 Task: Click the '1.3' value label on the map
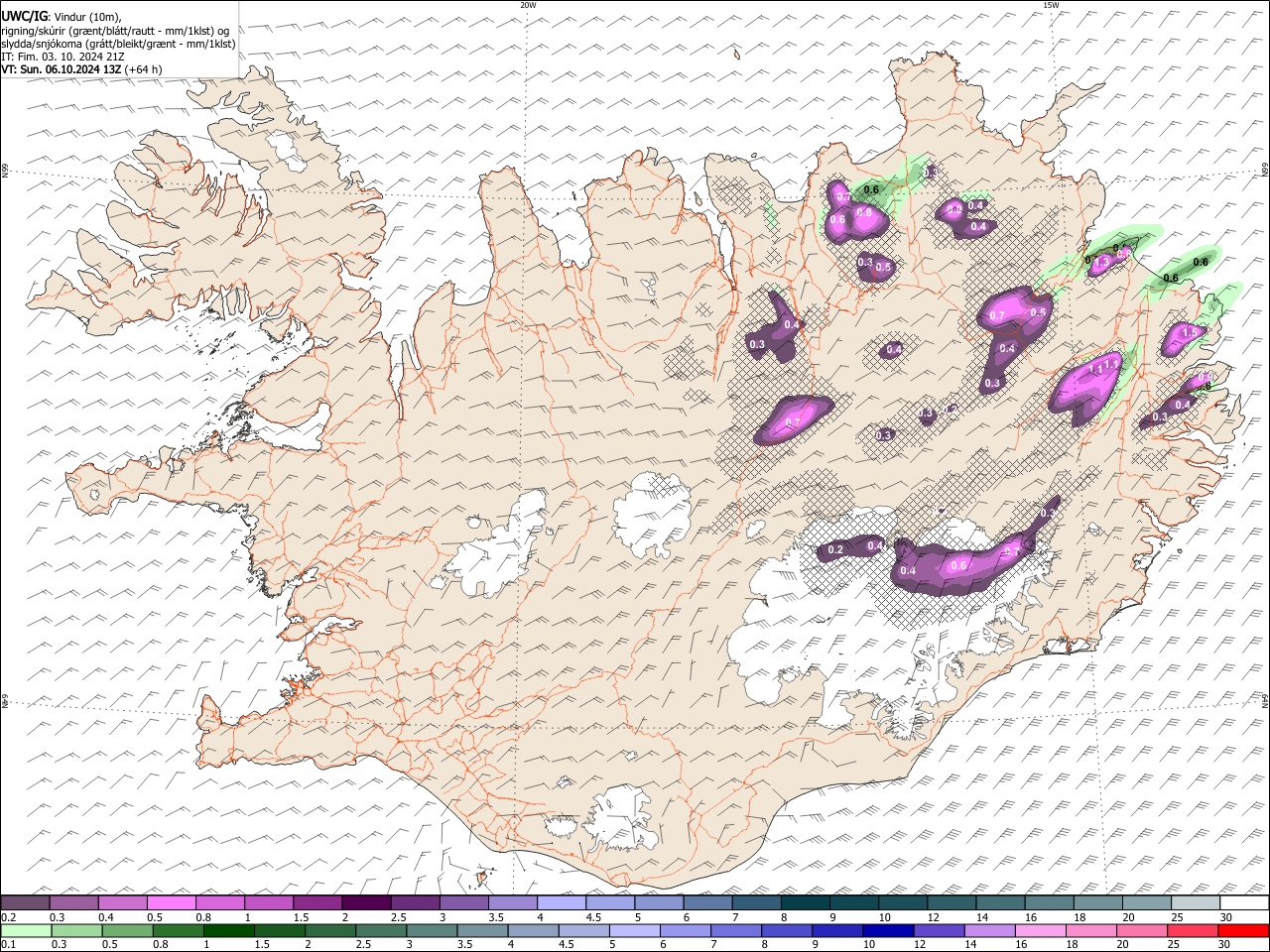click(1102, 262)
